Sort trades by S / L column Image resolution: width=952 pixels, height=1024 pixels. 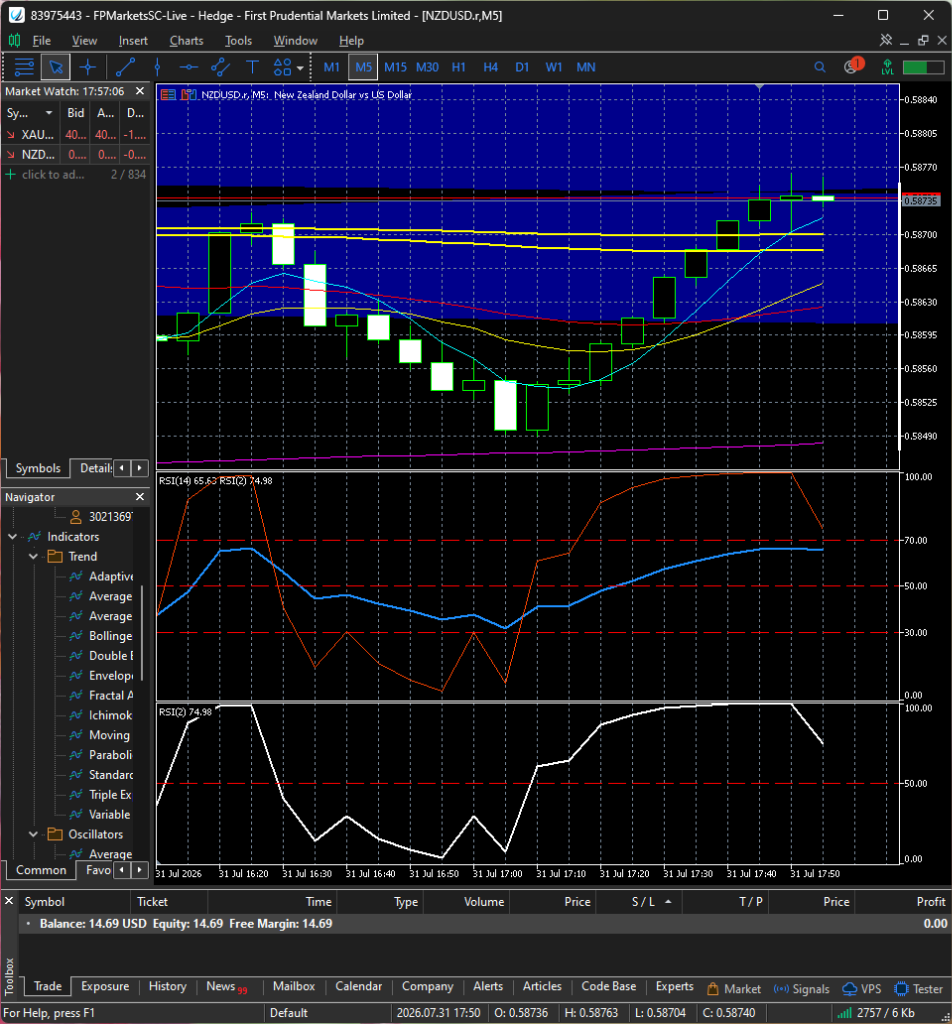click(x=643, y=902)
